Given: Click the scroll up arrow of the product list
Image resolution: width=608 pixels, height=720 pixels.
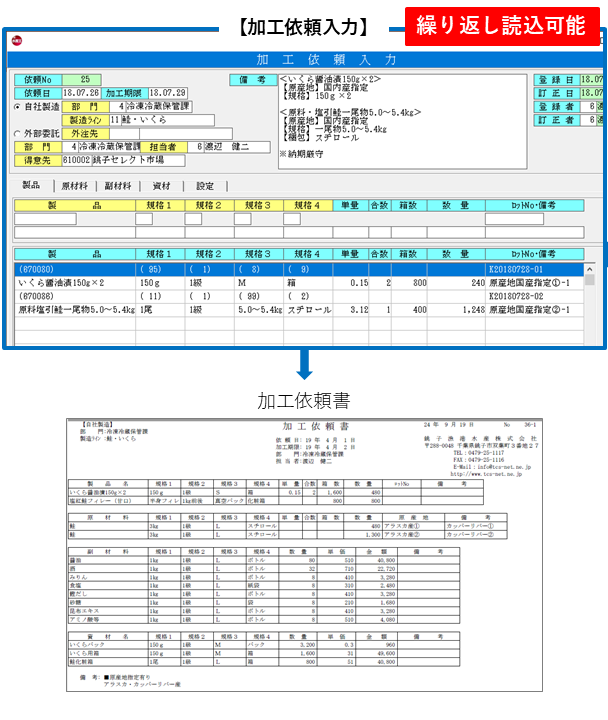Looking at the screenshot, I should point(590,270).
